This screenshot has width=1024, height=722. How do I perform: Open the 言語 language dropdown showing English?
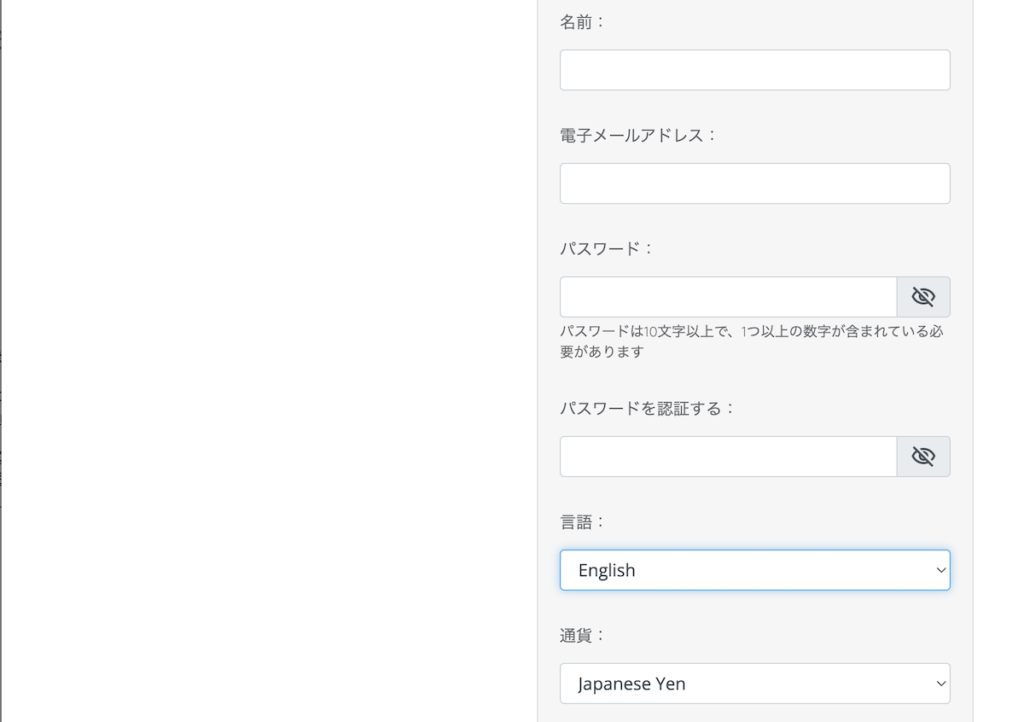[x=755, y=570]
